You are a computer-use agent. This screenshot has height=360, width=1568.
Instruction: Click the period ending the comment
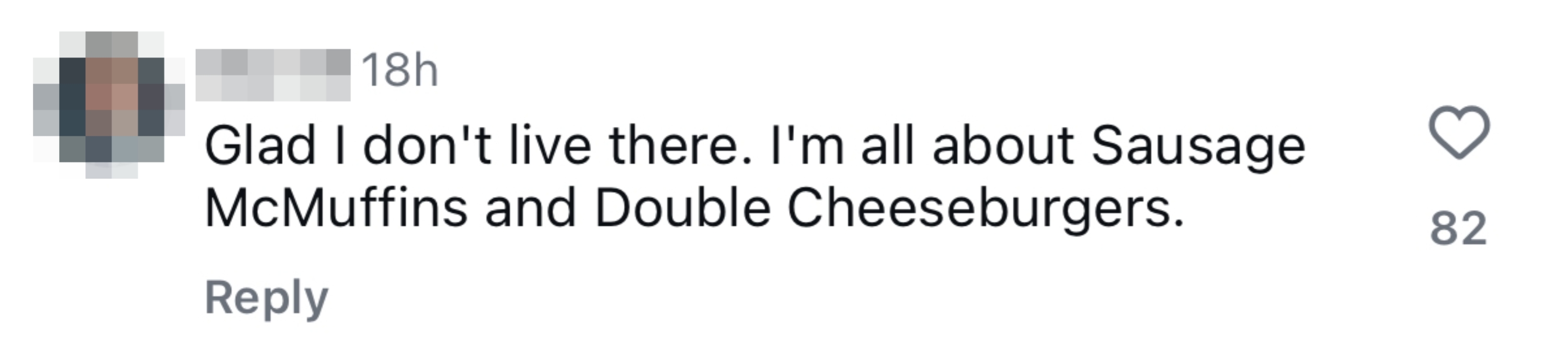point(1179,223)
